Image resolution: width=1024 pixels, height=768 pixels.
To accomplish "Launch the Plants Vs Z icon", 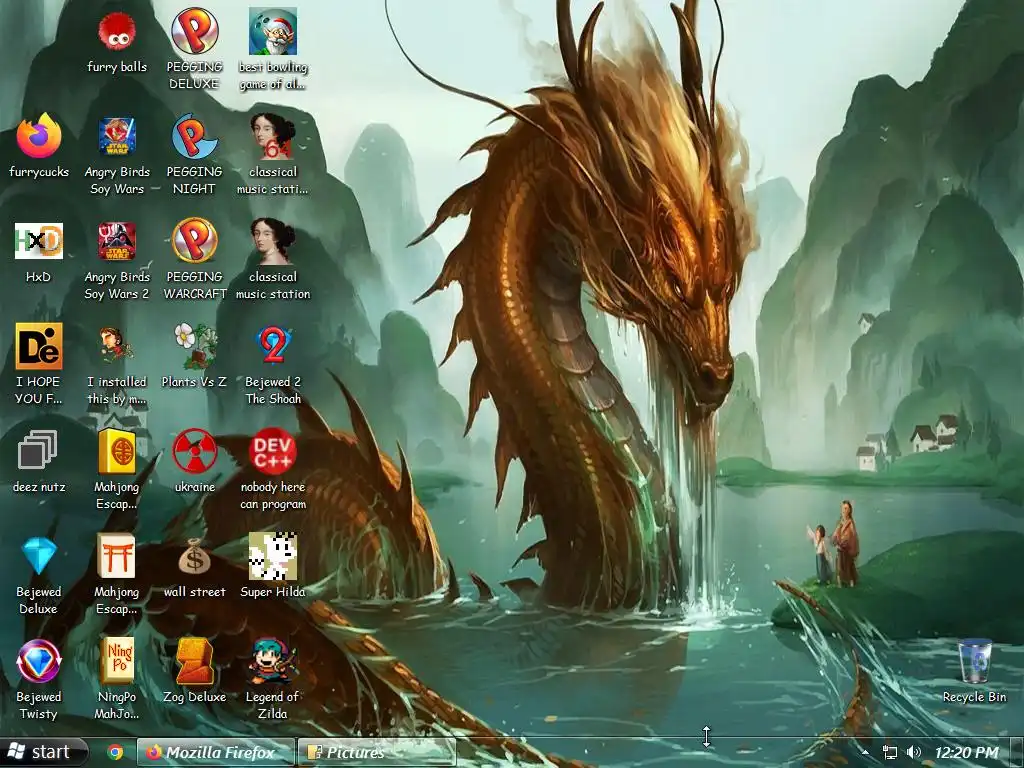I will pyautogui.click(x=195, y=346).
